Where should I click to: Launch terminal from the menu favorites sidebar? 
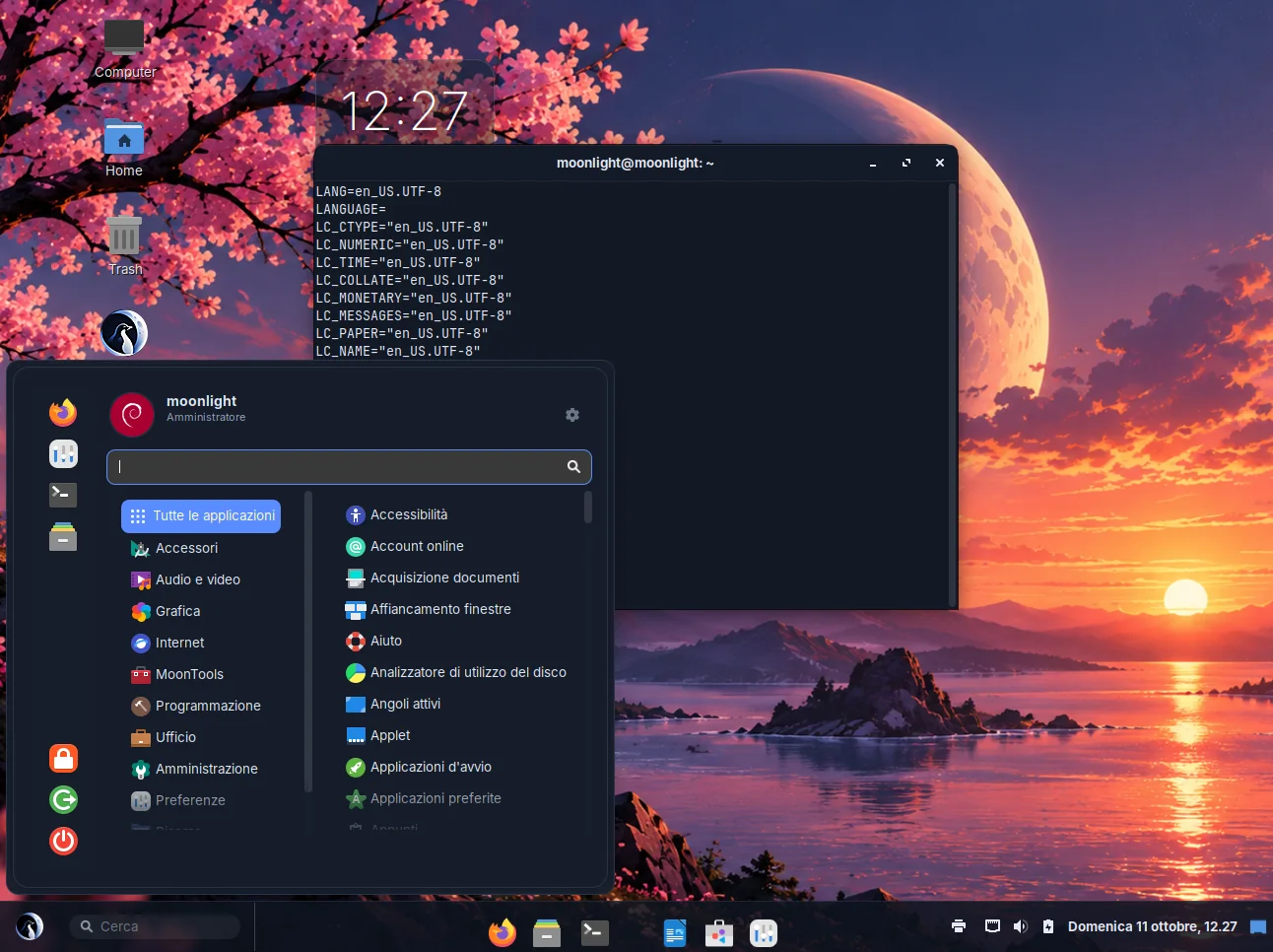tap(63, 494)
